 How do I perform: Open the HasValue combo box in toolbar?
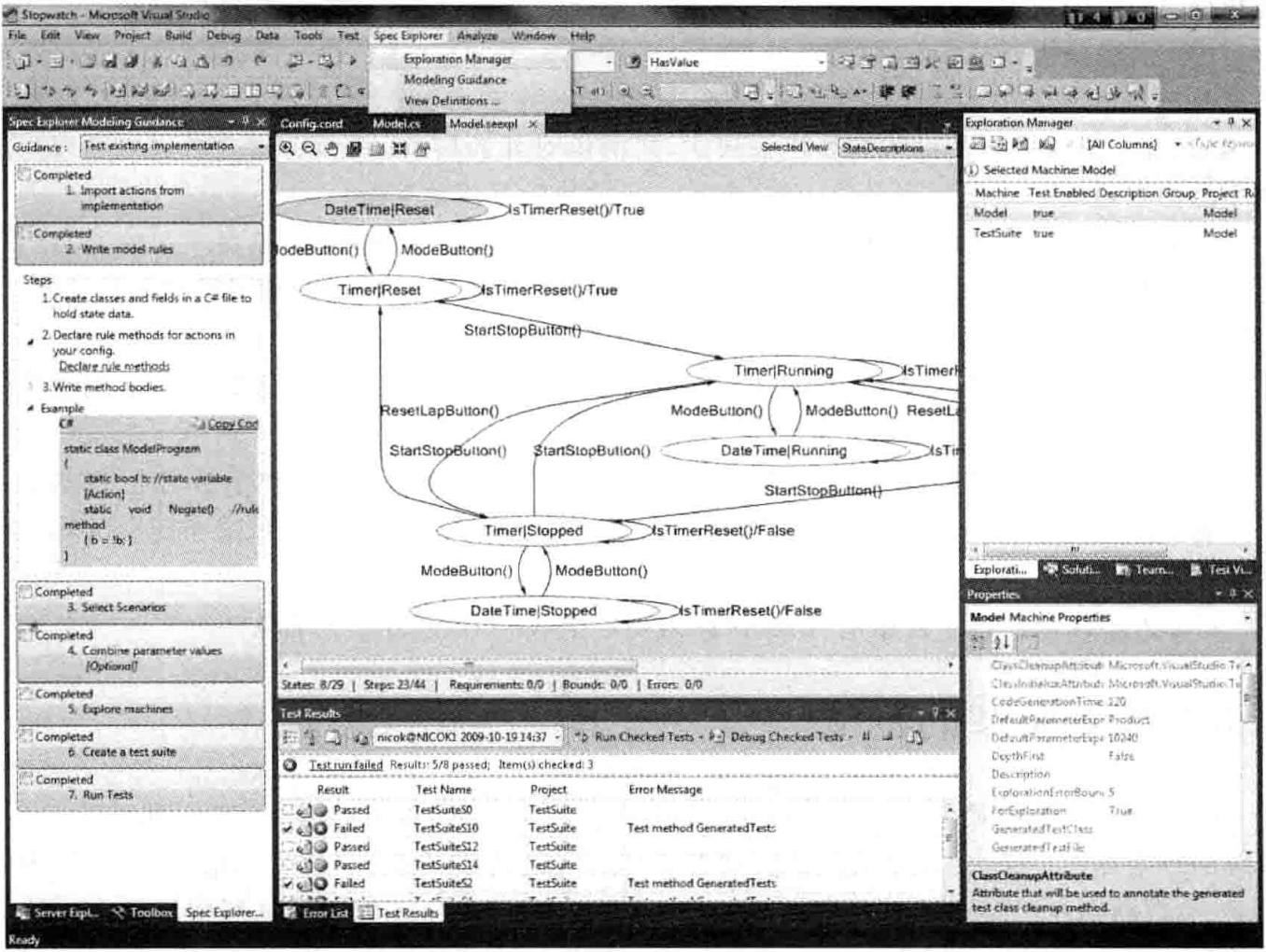click(x=737, y=62)
